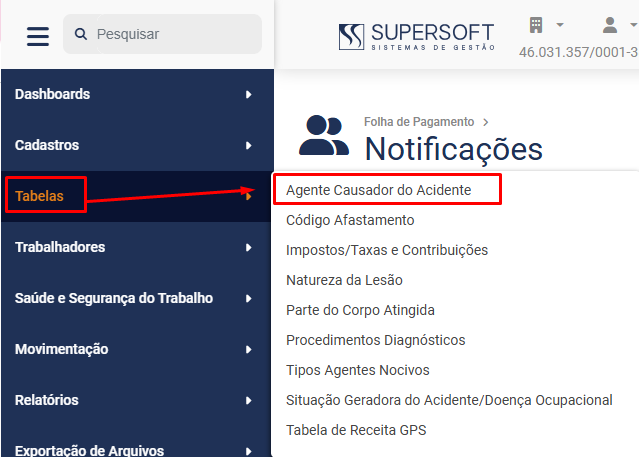Image resolution: width=639 pixels, height=457 pixels.
Task: Click the Notificações people icon
Action: click(x=324, y=135)
